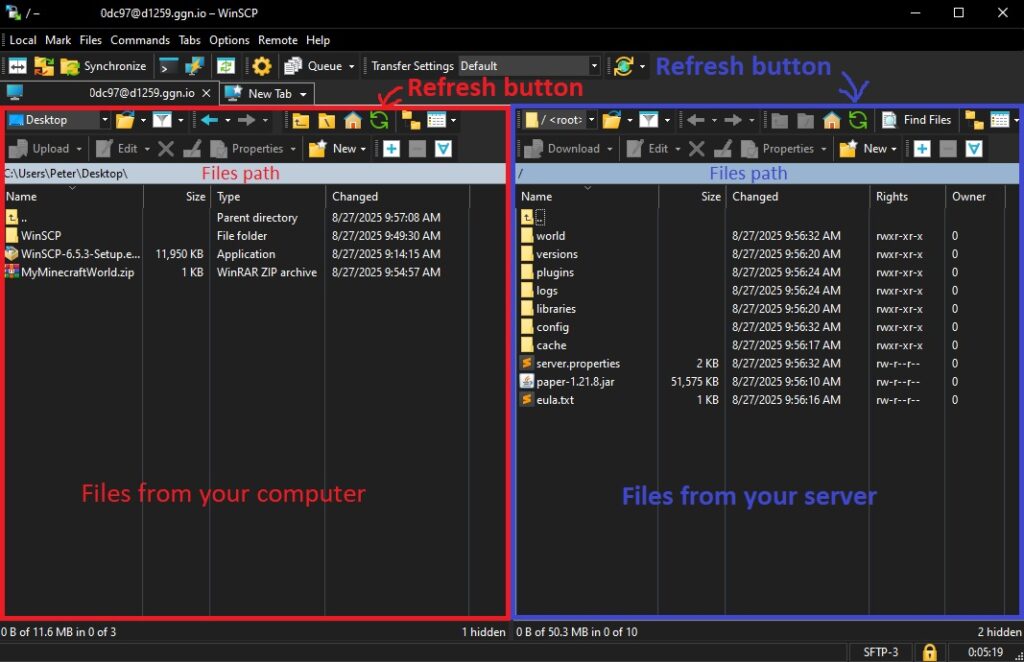Viewport: 1024px width, 662px height.
Task: Click the local forward arrow
Action: click(x=246, y=120)
